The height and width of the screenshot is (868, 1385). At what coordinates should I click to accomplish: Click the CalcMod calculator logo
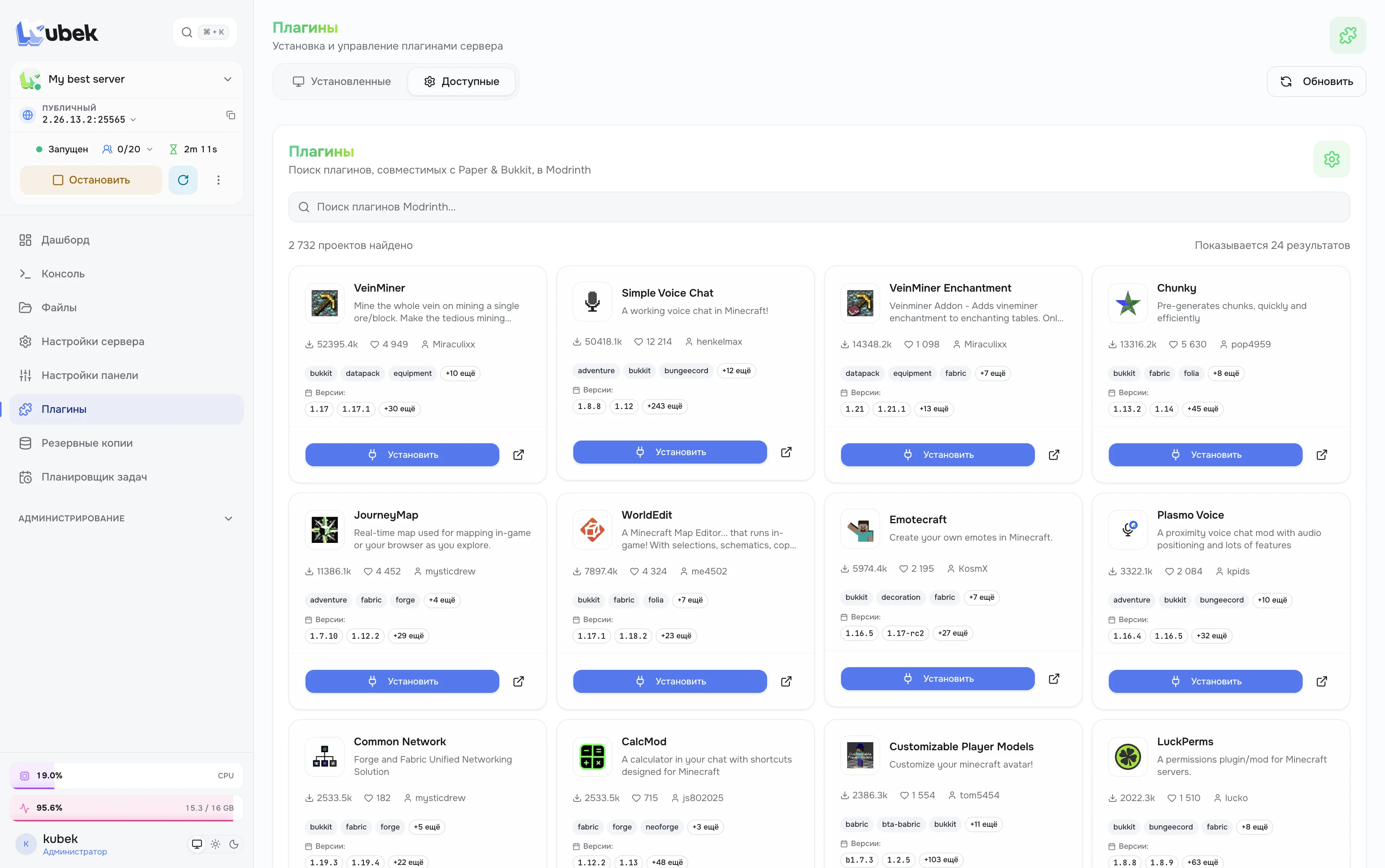coord(592,757)
